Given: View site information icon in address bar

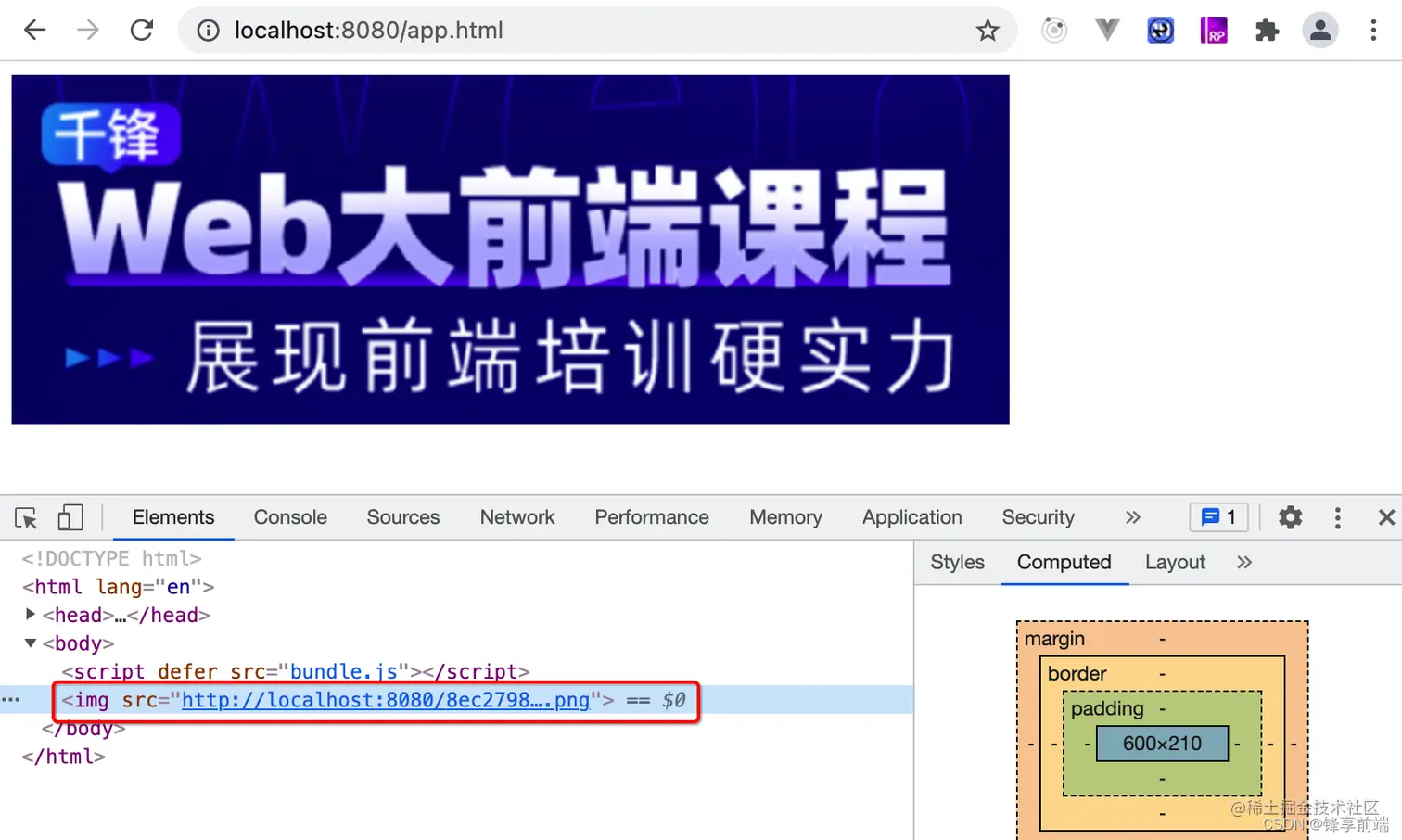Looking at the screenshot, I should tap(209, 31).
